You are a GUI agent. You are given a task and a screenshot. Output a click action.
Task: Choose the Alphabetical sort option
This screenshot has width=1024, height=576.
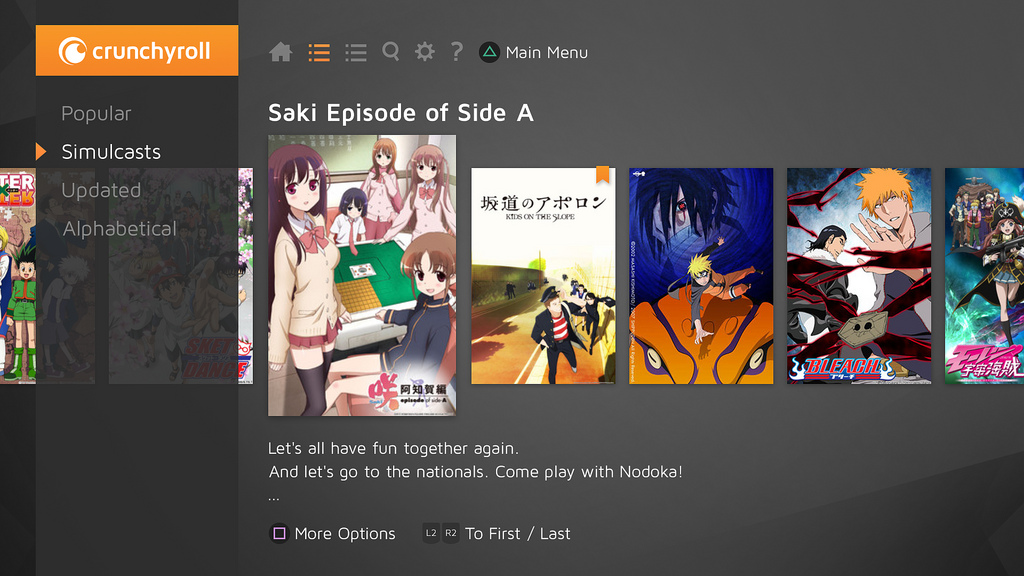click(x=120, y=229)
